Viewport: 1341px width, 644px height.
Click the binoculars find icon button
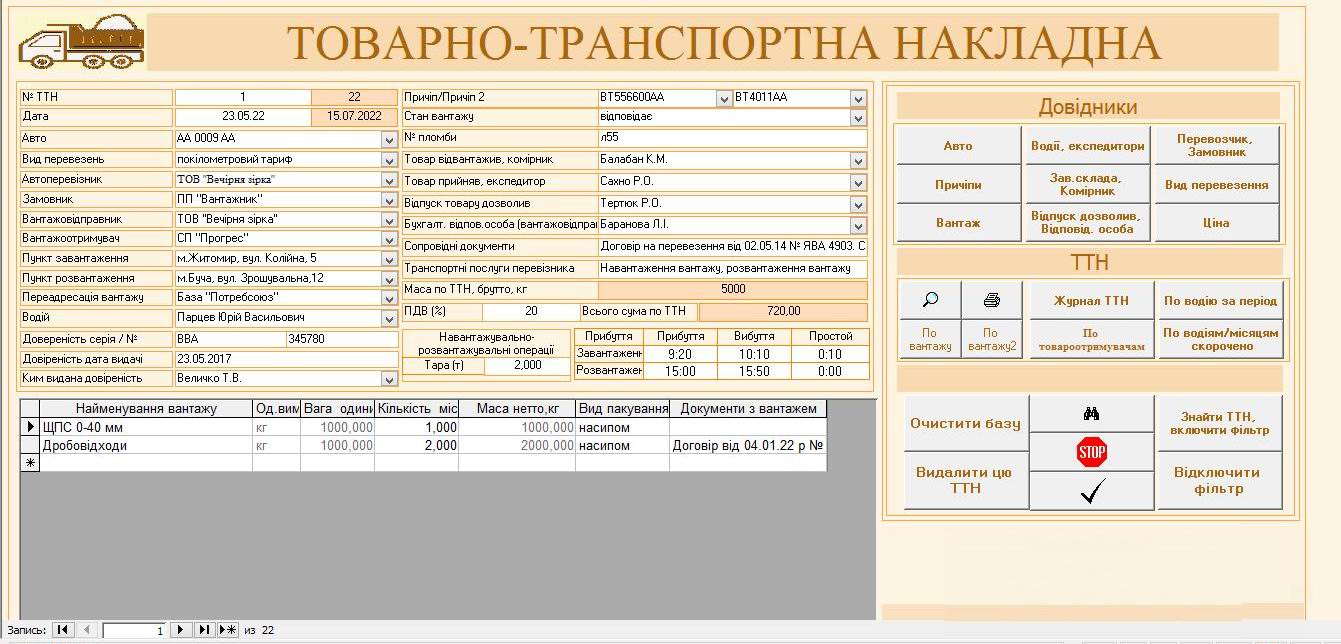(1091, 413)
